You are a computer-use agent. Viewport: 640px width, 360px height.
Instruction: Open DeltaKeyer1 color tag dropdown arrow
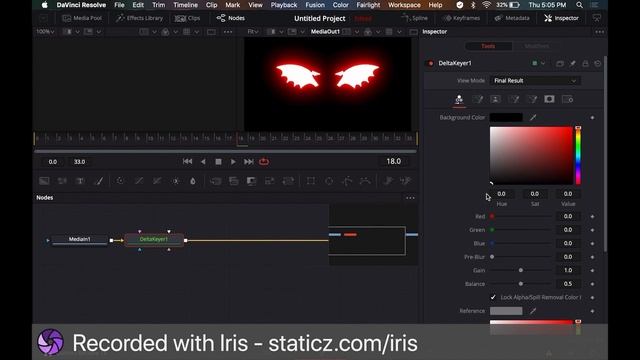point(543,63)
